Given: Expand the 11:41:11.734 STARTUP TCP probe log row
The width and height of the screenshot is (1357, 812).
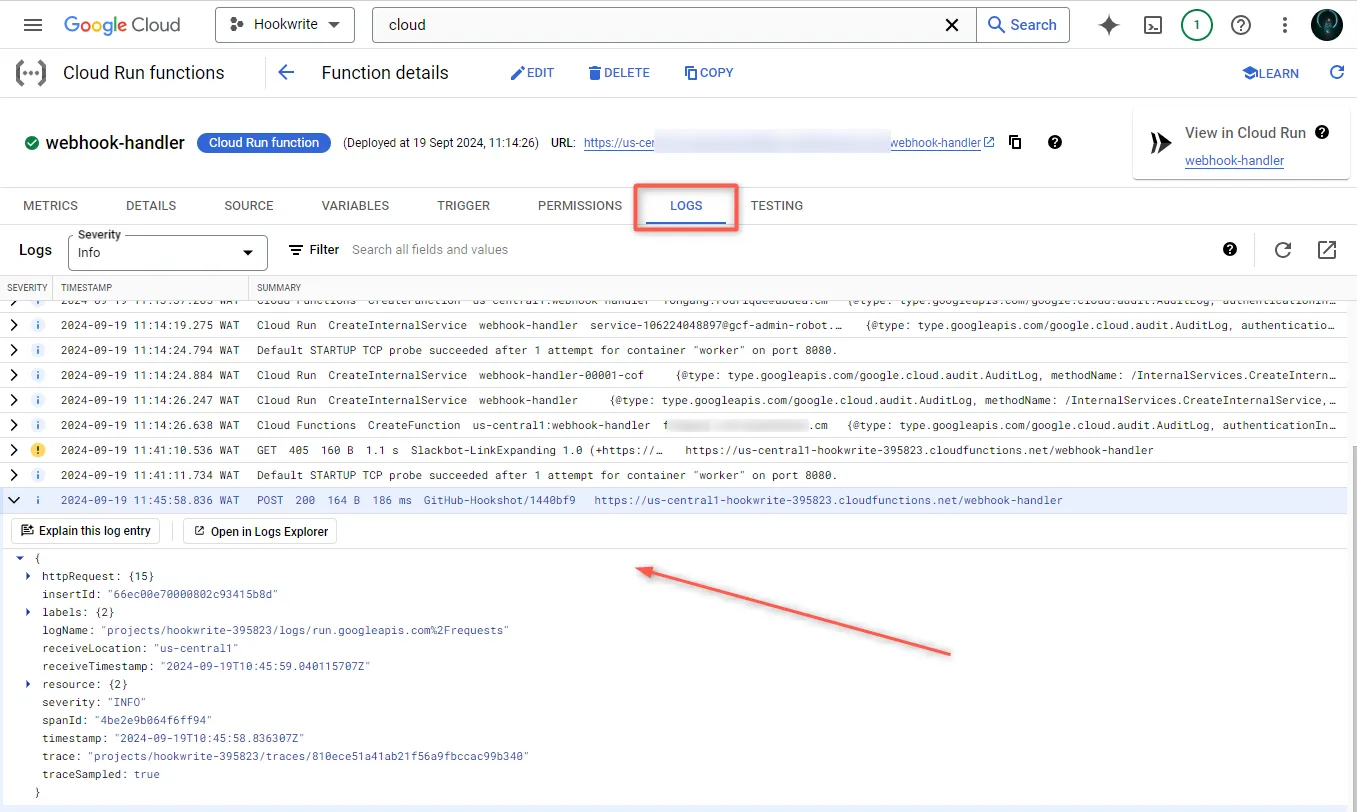Looking at the screenshot, I should tap(14, 475).
